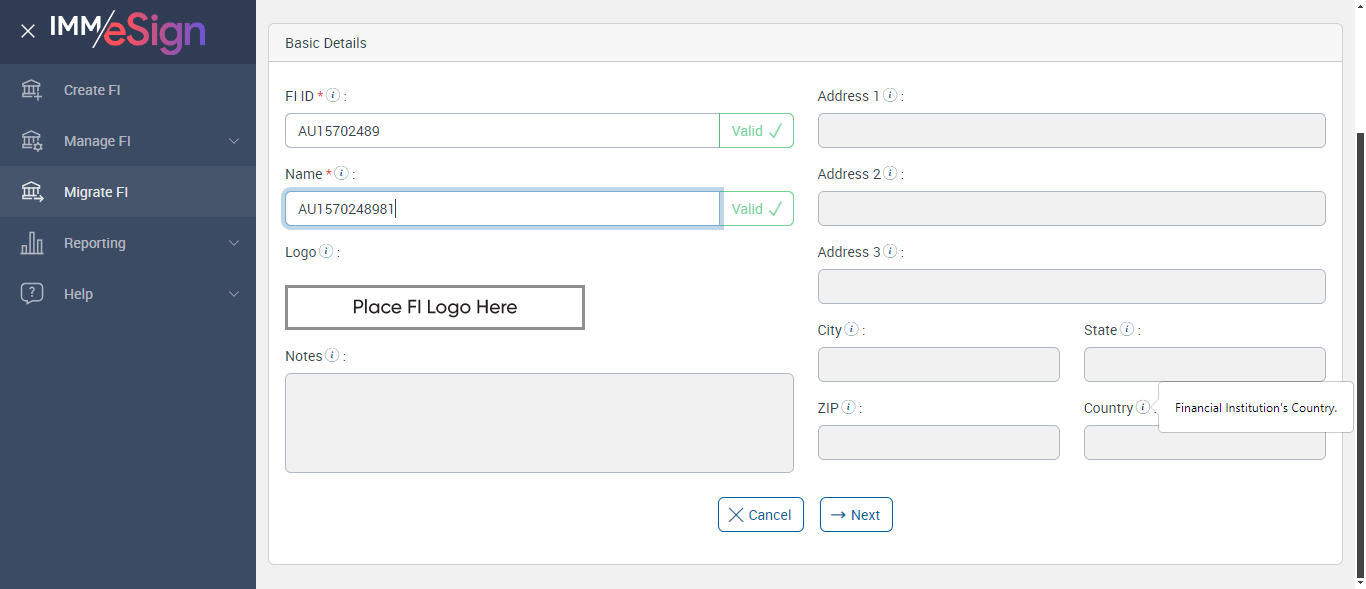
Task: Click the info icon beside ZIP
Action: pos(848,408)
